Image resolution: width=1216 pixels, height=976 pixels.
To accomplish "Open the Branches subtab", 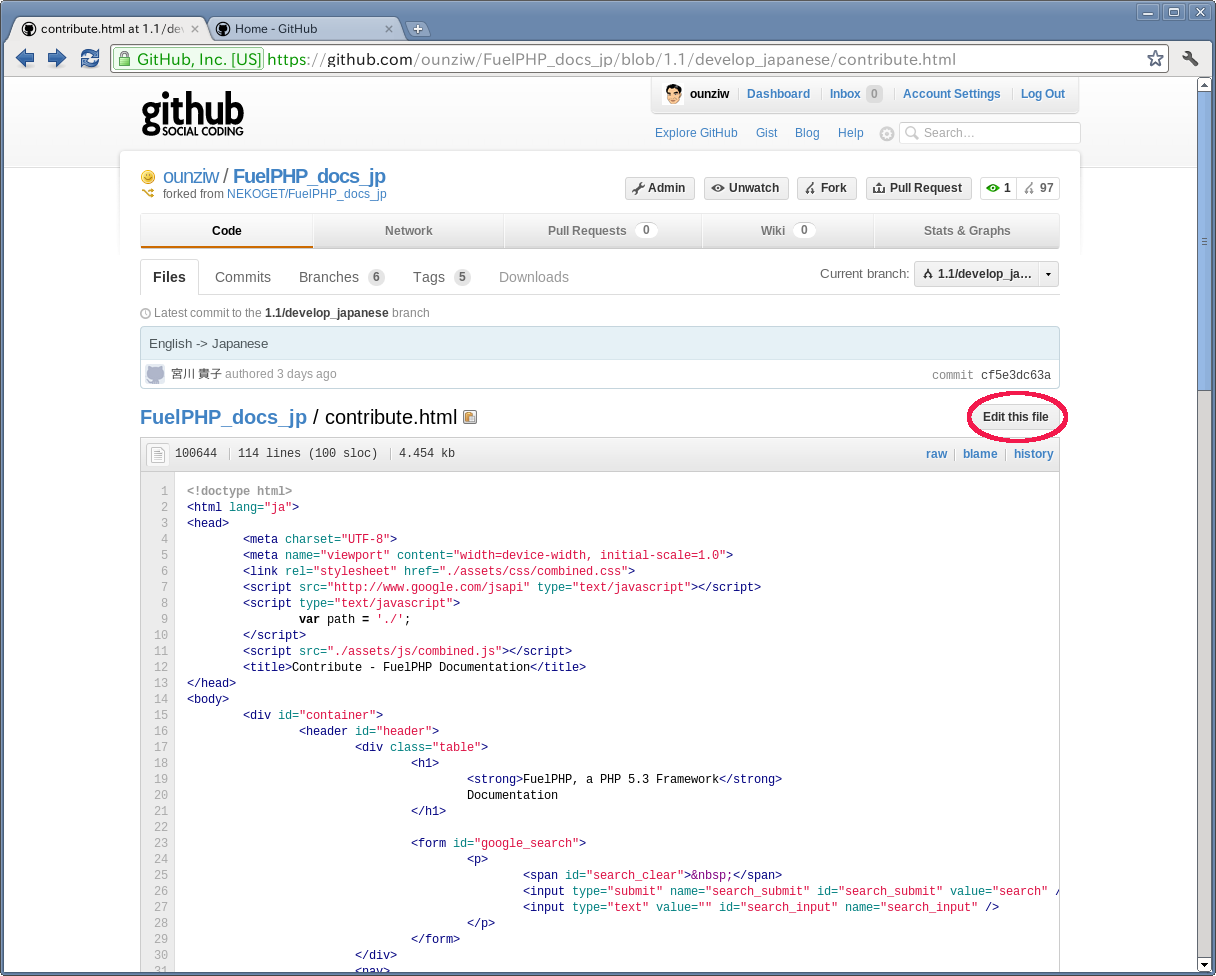I will pos(341,277).
